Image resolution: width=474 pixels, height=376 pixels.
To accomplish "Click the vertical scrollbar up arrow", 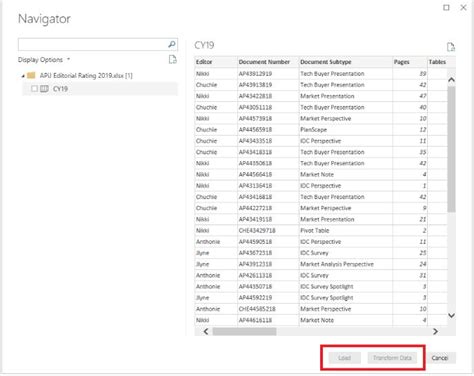I will [451, 80].
